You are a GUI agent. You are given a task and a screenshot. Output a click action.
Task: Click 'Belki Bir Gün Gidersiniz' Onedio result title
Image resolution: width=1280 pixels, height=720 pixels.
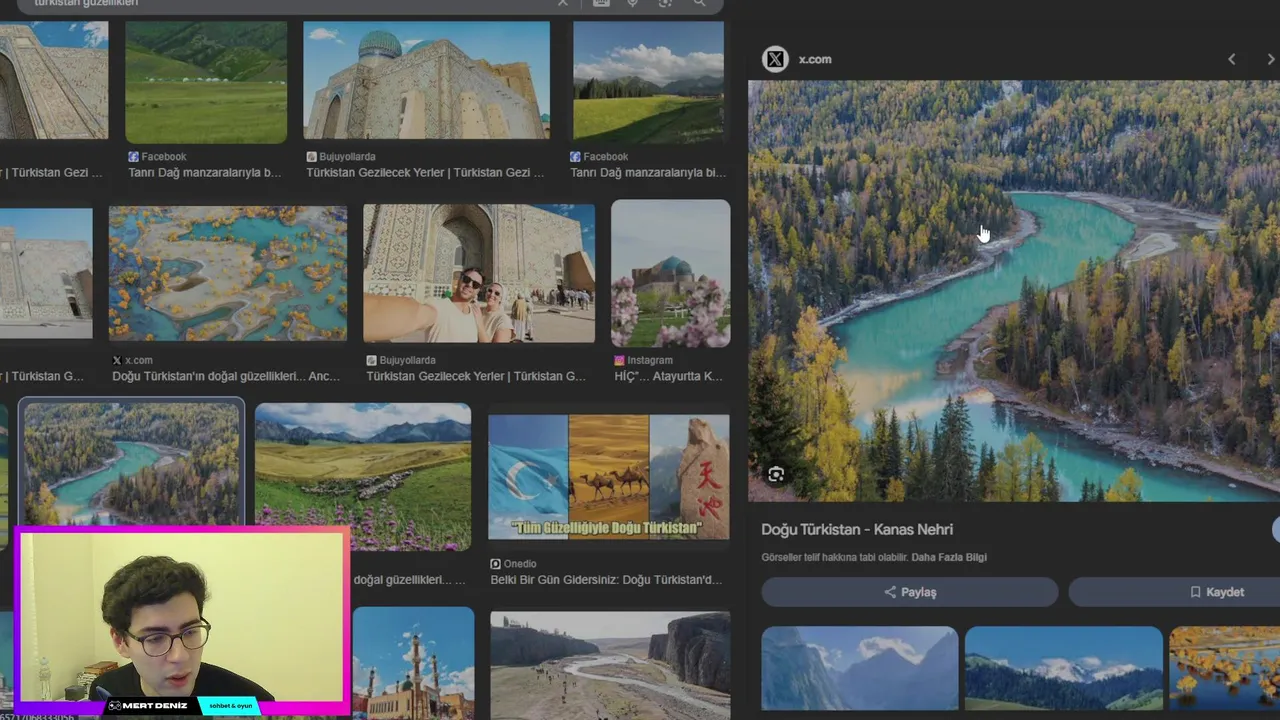(x=606, y=580)
